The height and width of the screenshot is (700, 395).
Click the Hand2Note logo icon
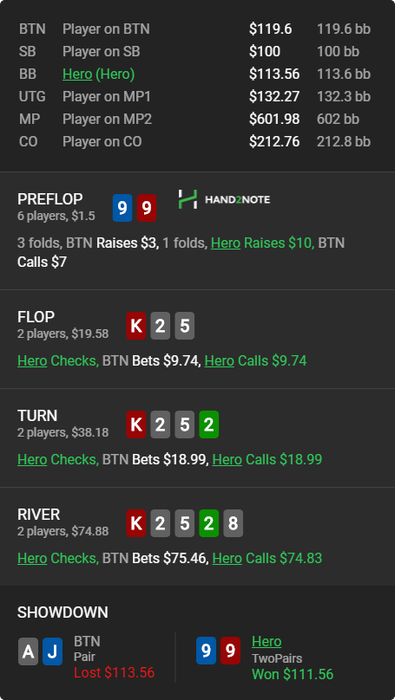pyautogui.click(x=187, y=199)
